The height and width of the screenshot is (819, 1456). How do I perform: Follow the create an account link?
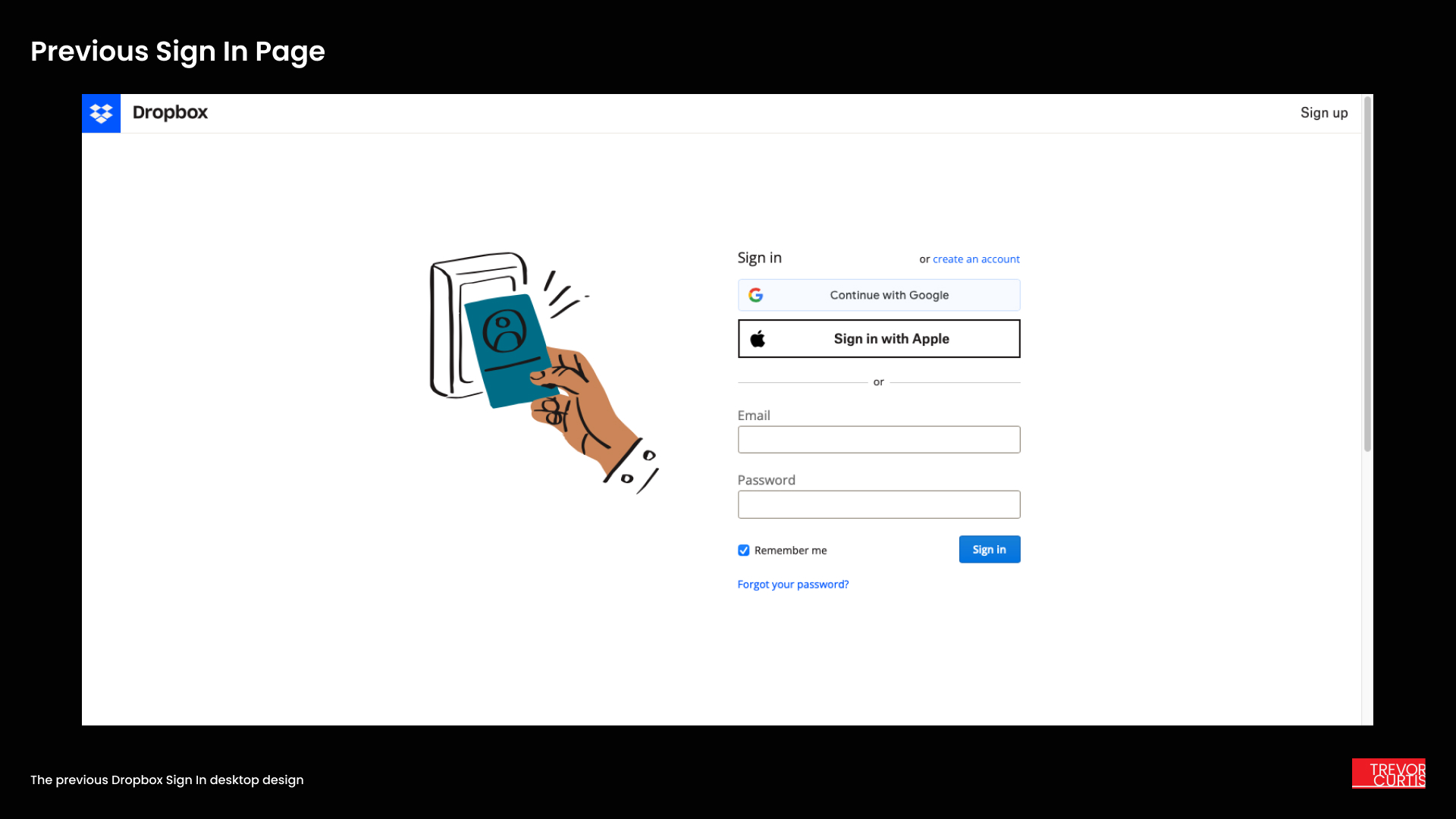[x=976, y=259]
